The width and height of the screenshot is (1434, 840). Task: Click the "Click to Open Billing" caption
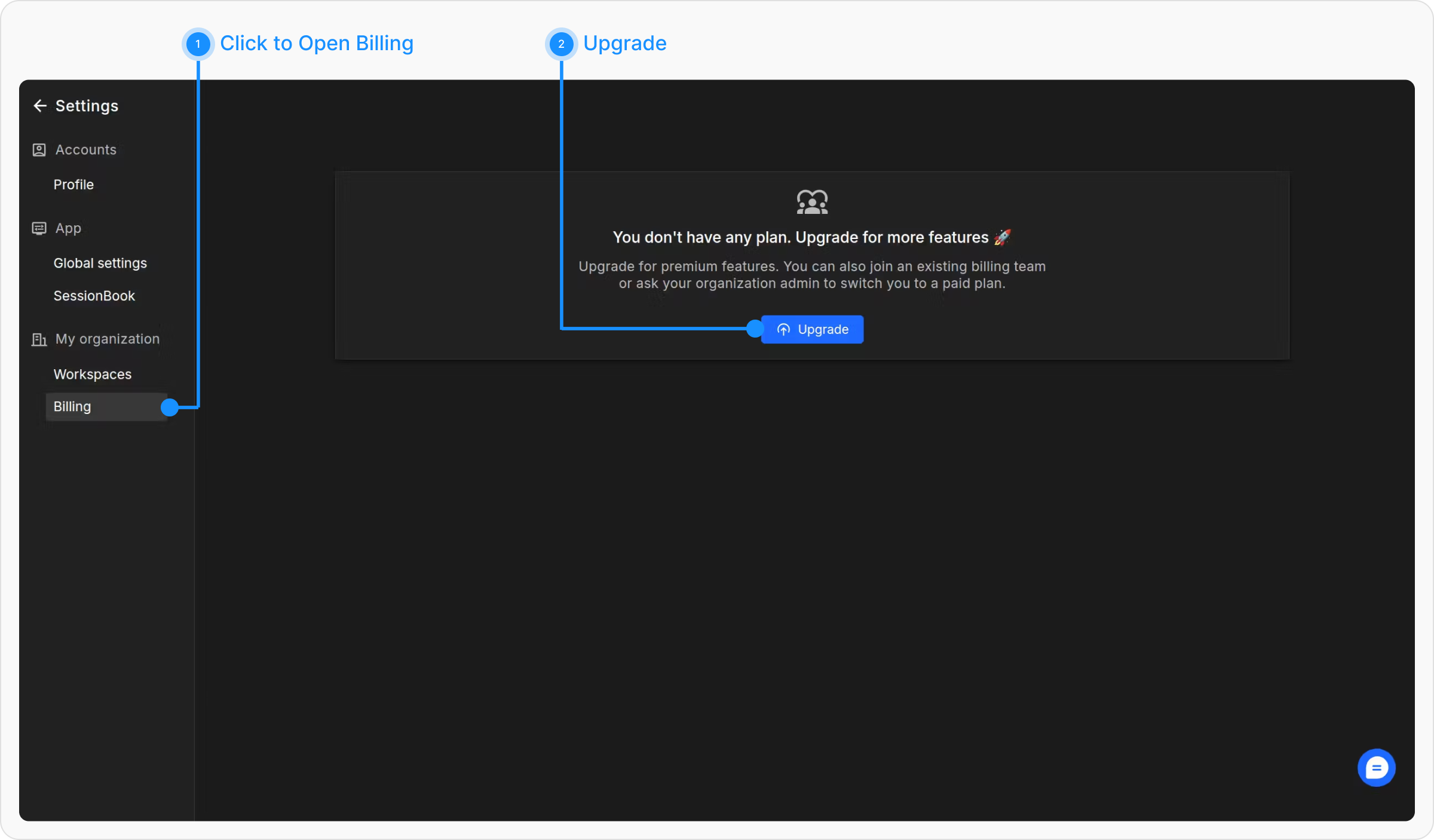point(316,43)
